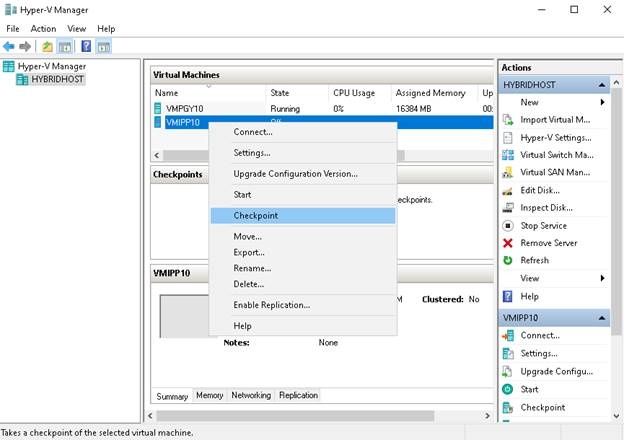Open the Action menu
Viewport: 624px width, 440px height.
(43, 29)
